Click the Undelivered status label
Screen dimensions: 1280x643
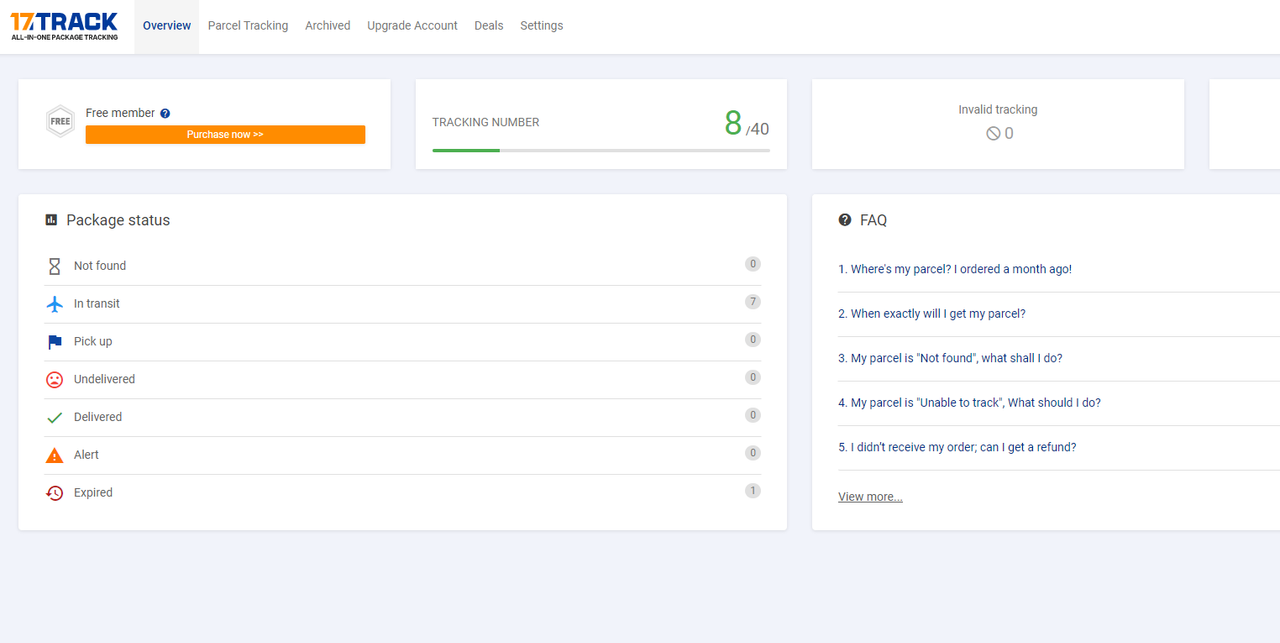tap(104, 380)
